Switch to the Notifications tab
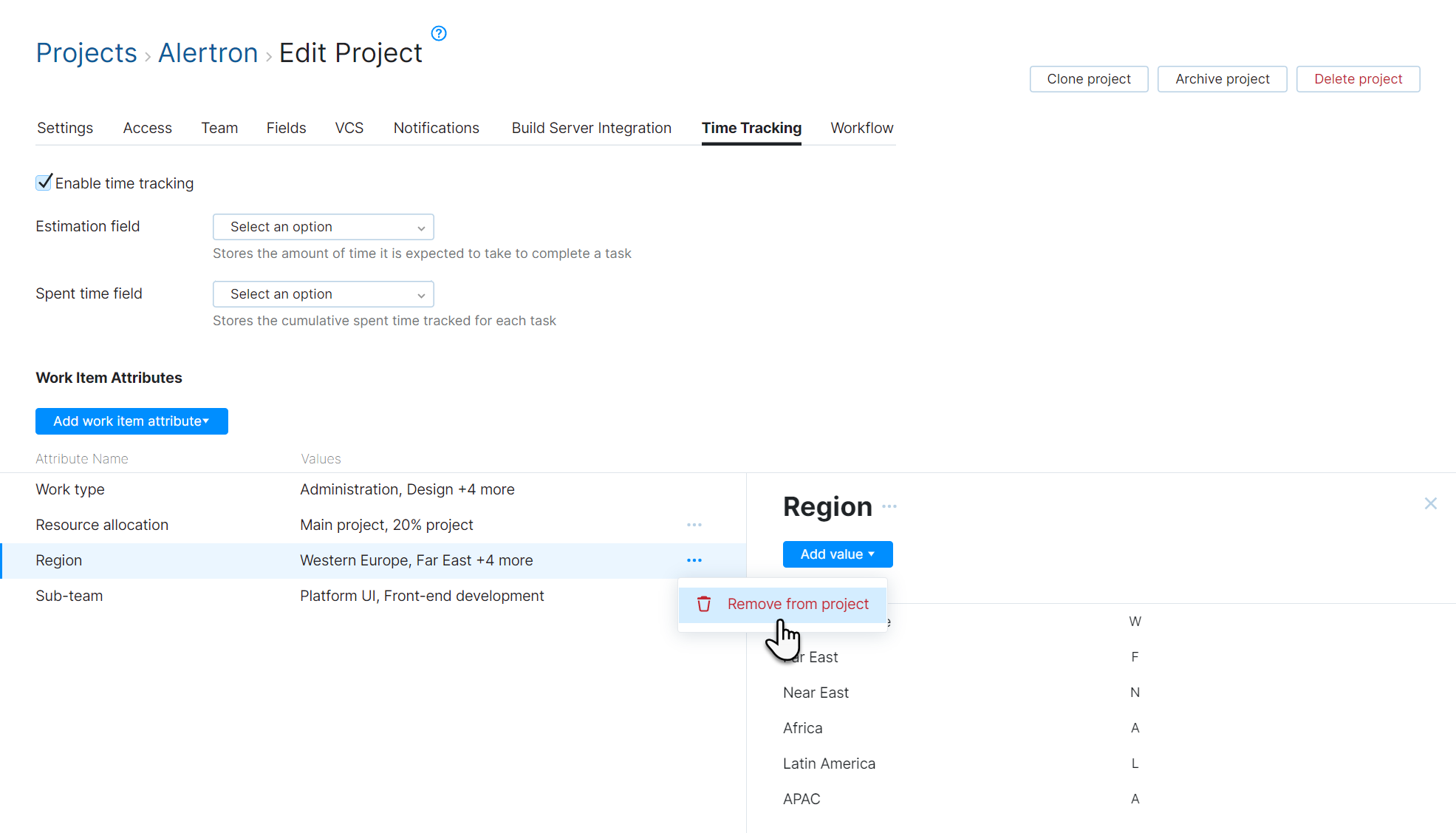The height and width of the screenshot is (833, 1456). [436, 128]
